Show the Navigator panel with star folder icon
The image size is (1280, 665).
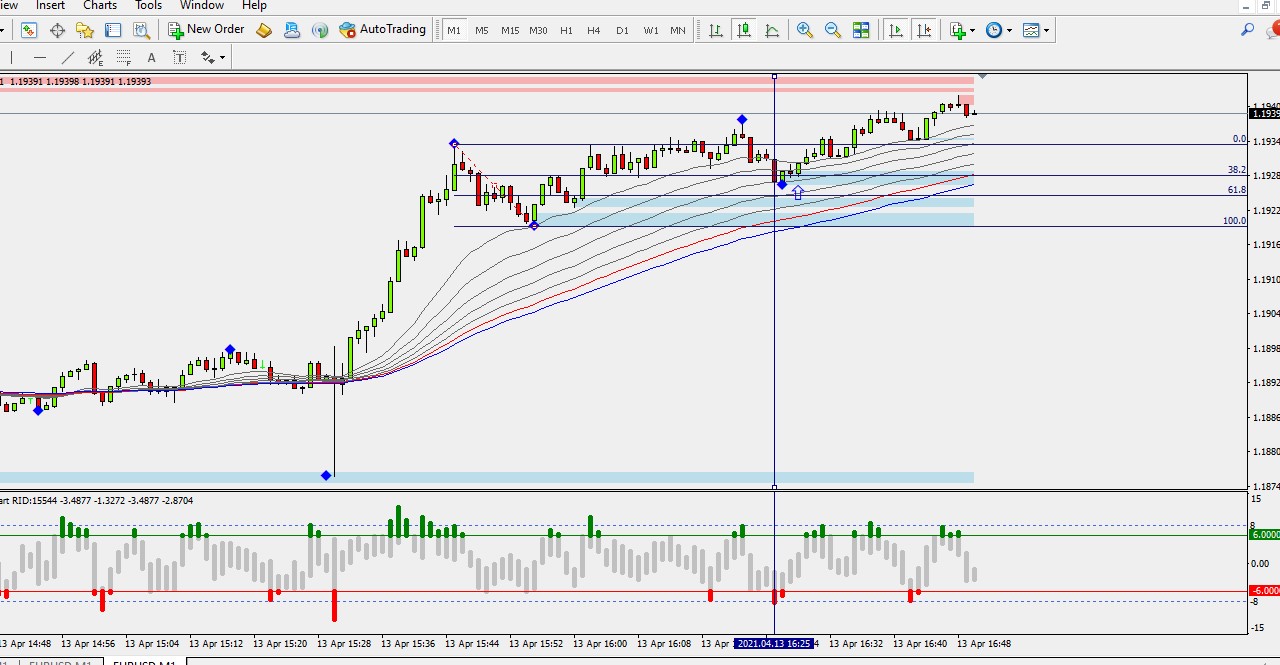pyautogui.click(x=86, y=30)
